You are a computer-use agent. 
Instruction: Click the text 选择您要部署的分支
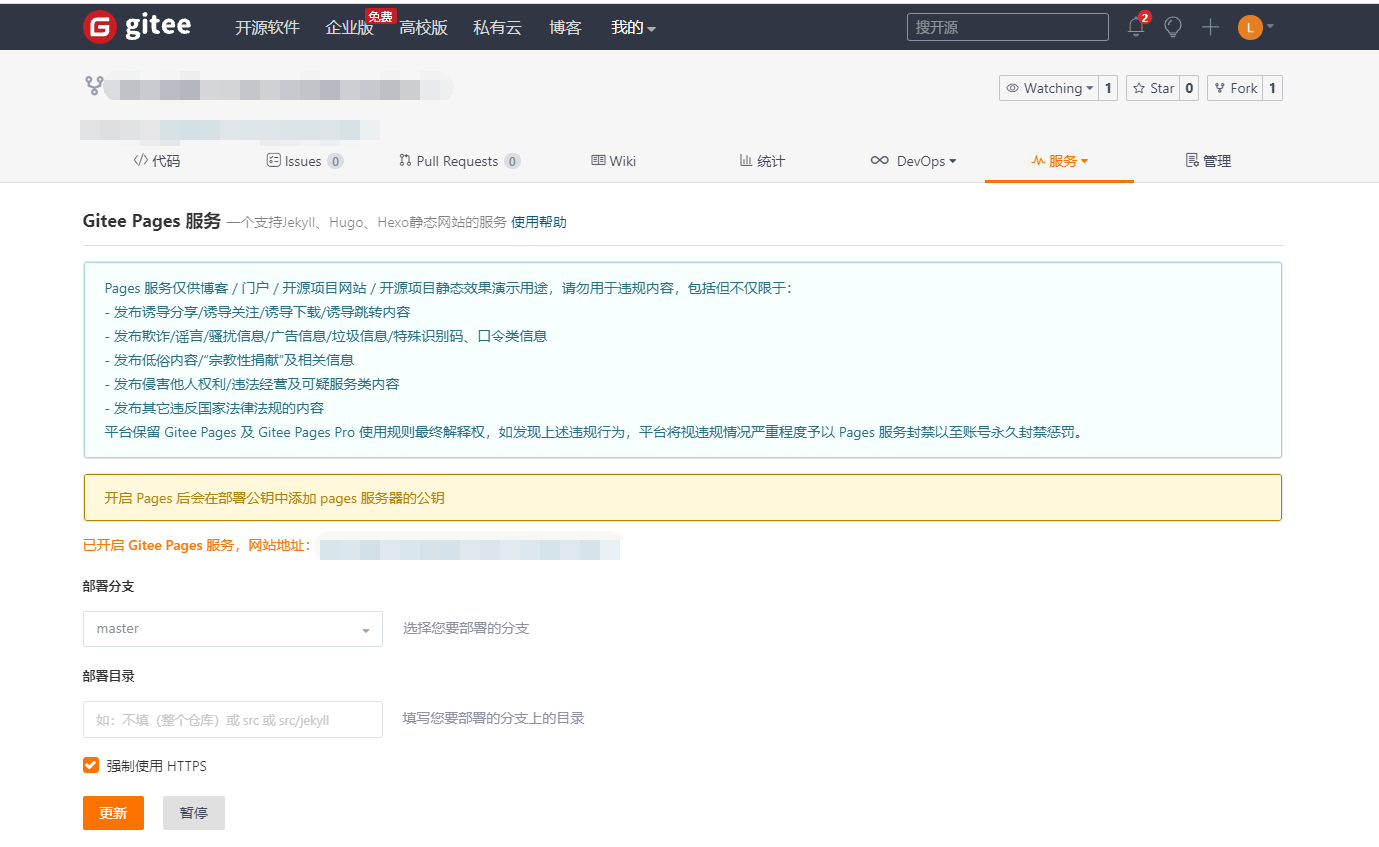click(x=466, y=629)
